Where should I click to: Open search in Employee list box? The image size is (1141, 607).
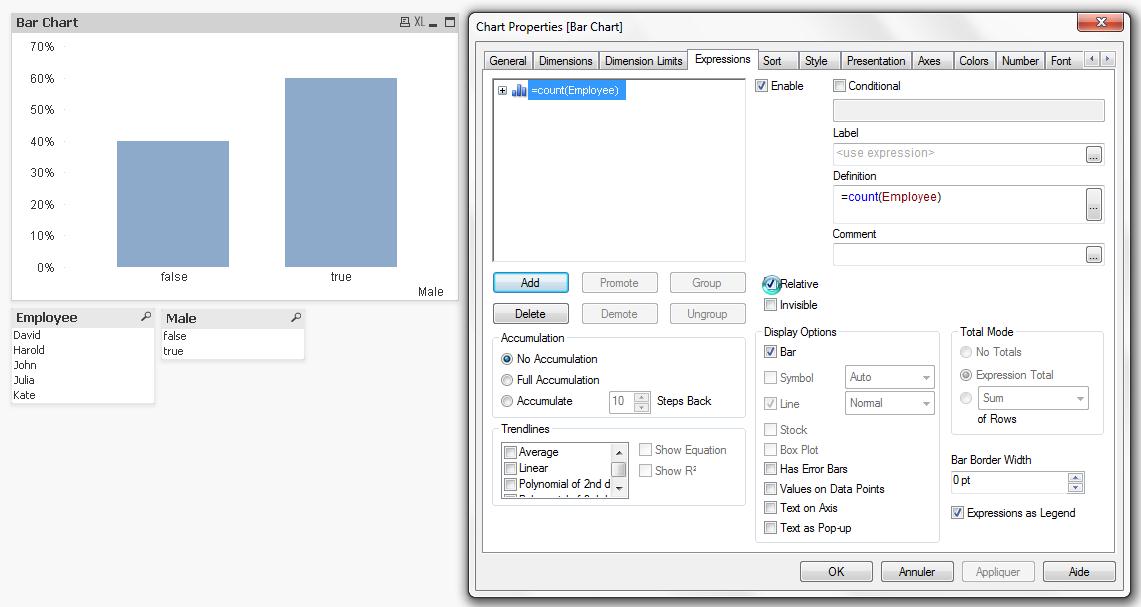[146, 317]
